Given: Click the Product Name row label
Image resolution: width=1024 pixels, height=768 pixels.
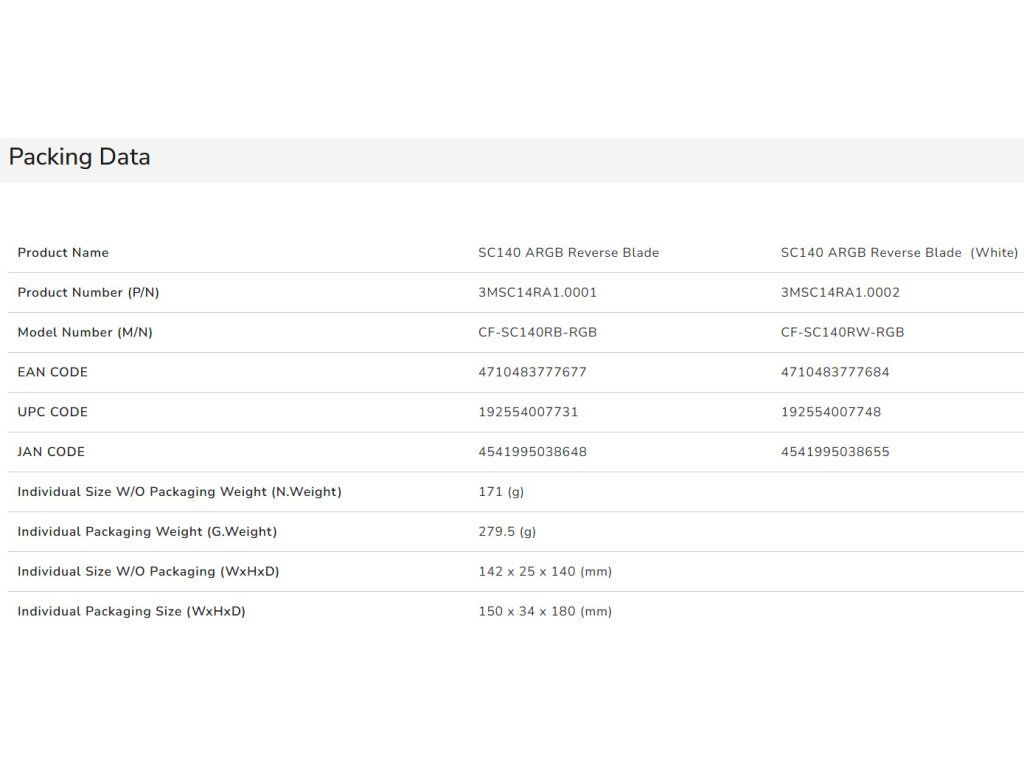Looking at the screenshot, I should (63, 253).
